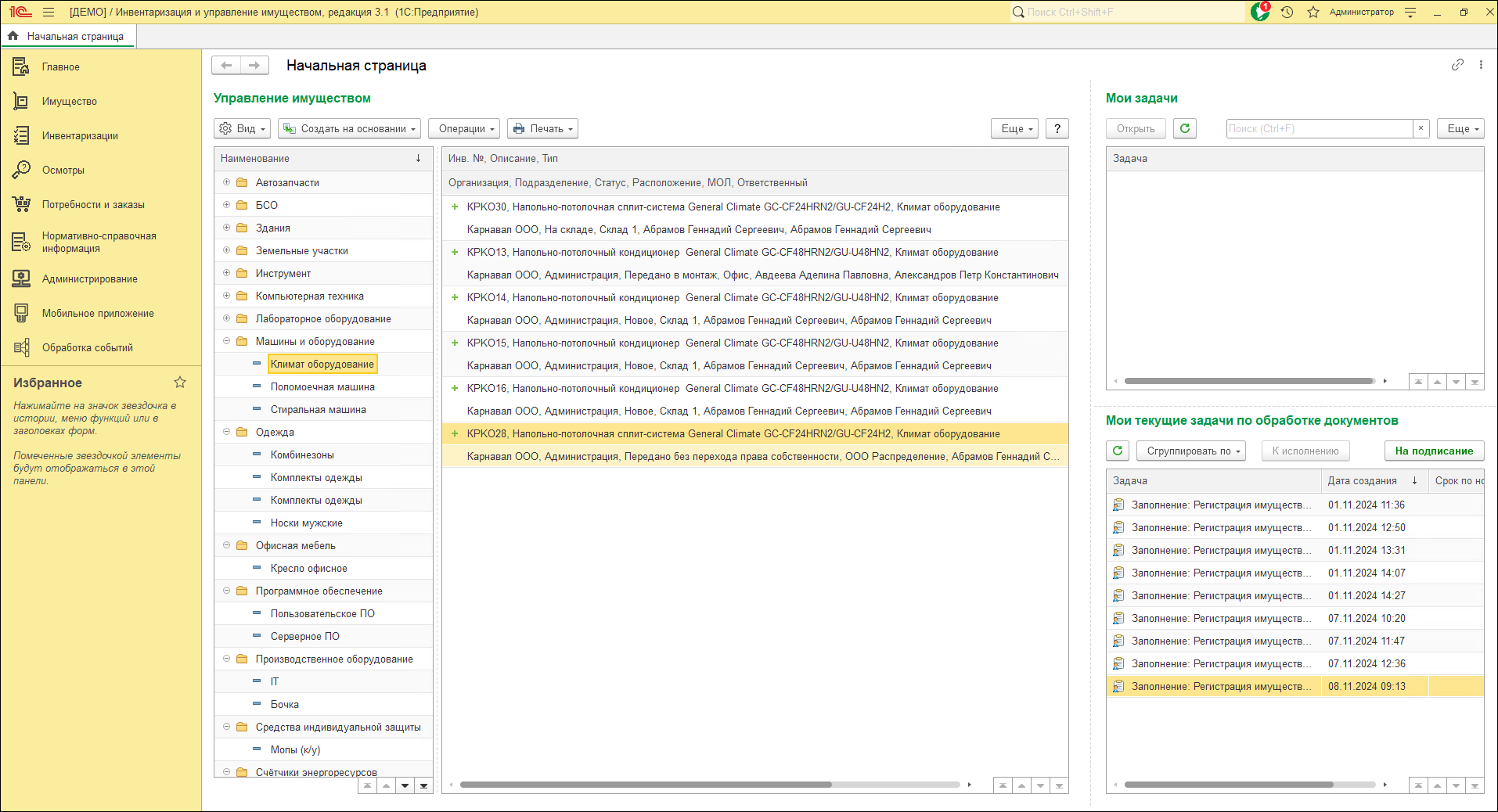Open the vertical three-dots page menu
This screenshot has height=812, width=1498.
click(x=1481, y=65)
